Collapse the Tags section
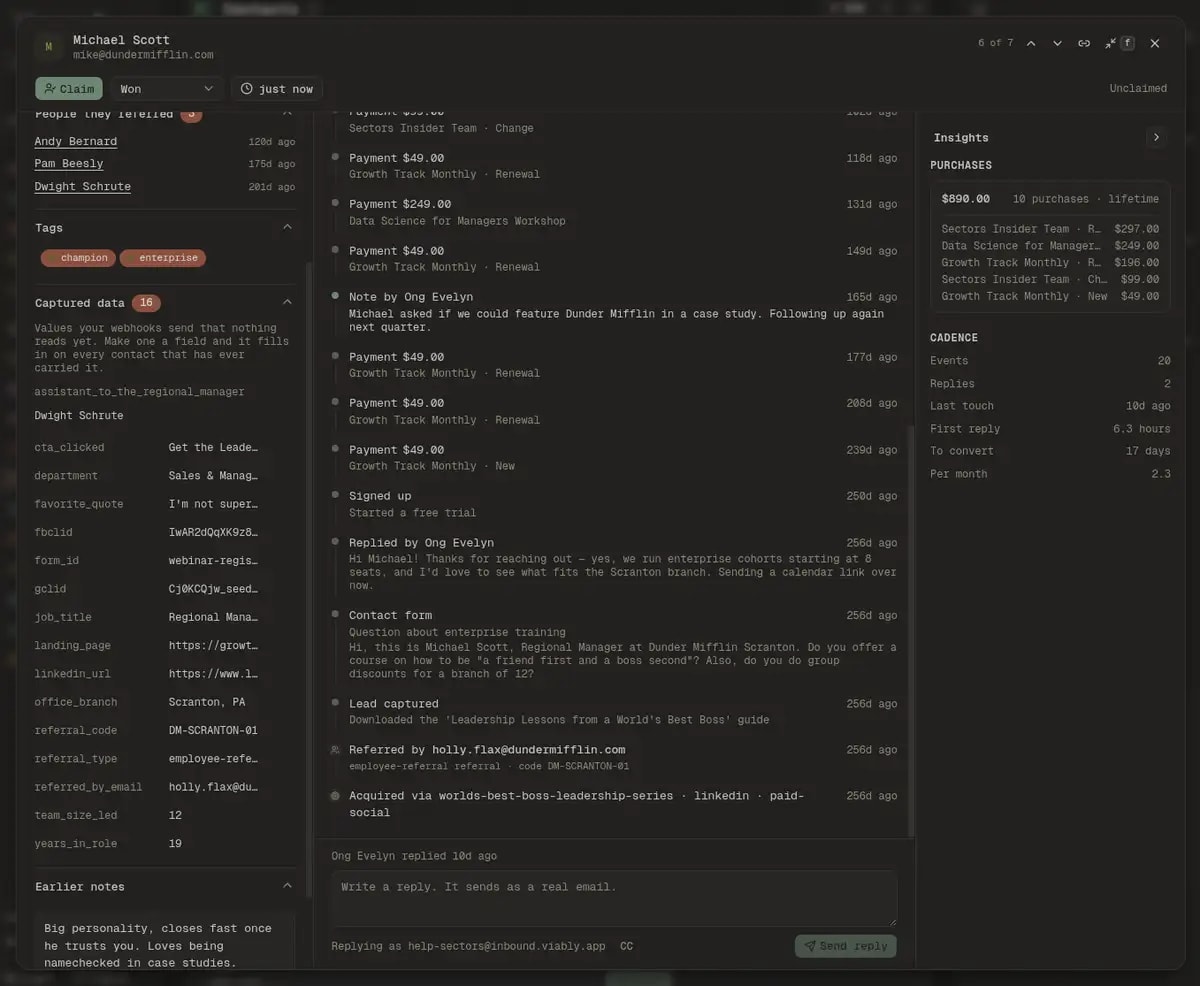This screenshot has height=986, width=1200. tap(287, 228)
